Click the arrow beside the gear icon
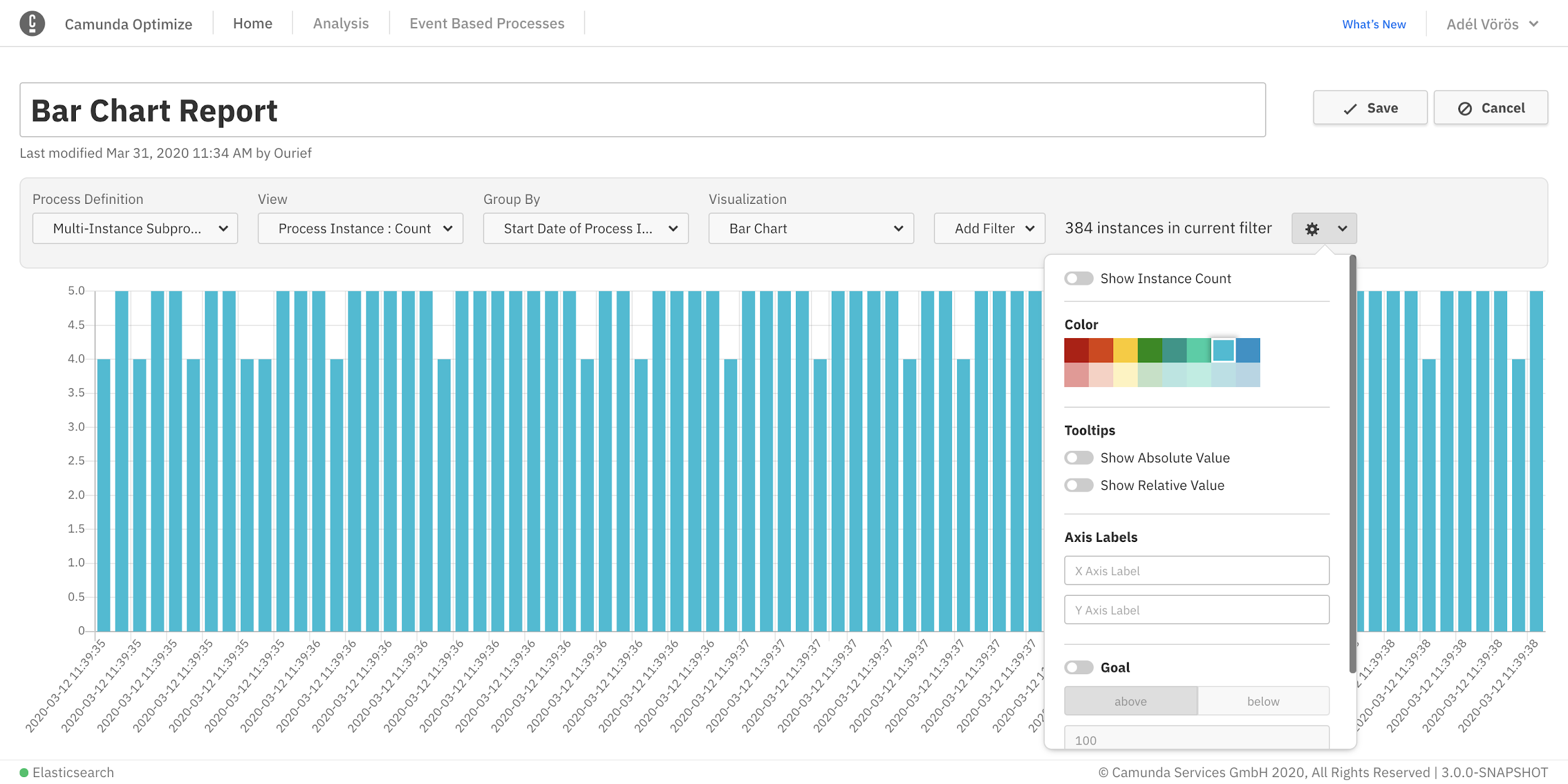The width and height of the screenshot is (1568, 784). 1342,229
